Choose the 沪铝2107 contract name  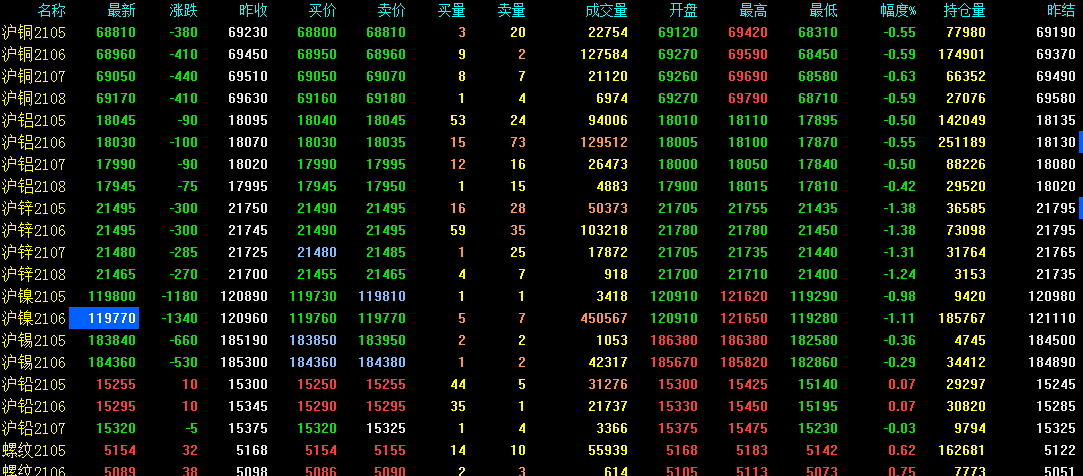(33, 164)
